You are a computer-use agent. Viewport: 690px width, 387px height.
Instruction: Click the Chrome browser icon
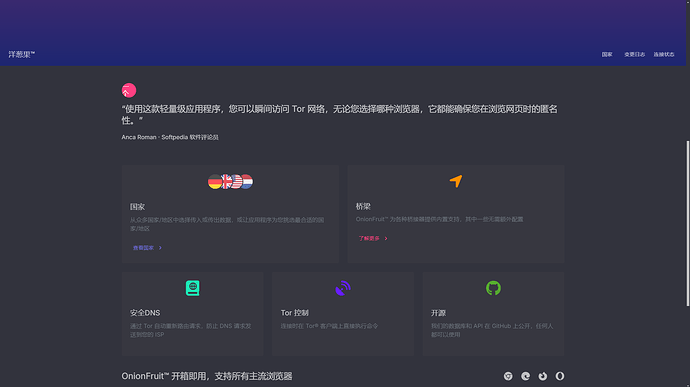pos(508,376)
